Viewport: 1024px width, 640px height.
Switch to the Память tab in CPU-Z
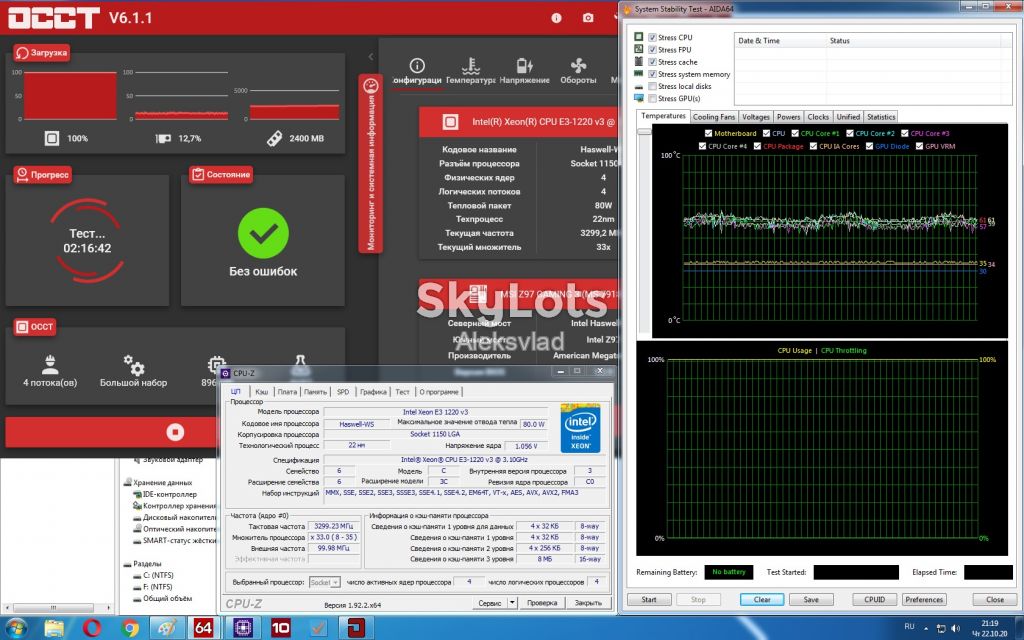tap(315, 392)
